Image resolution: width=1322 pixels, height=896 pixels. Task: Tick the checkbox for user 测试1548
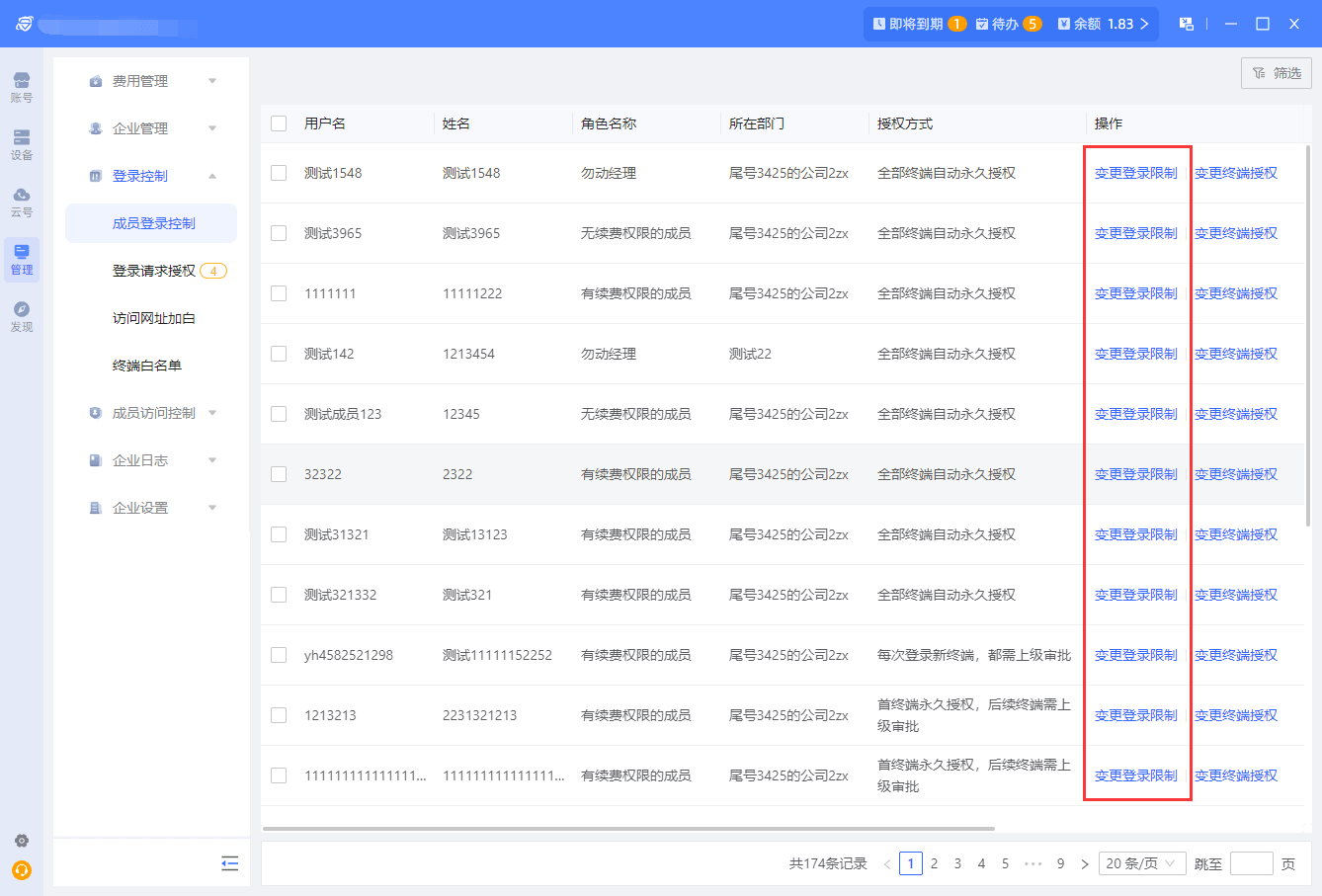tap(279, 173)
